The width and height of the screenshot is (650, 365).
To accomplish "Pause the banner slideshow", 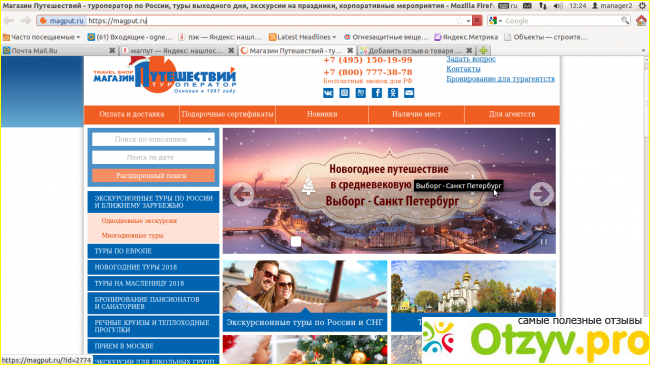I will [x=544, y=241].
